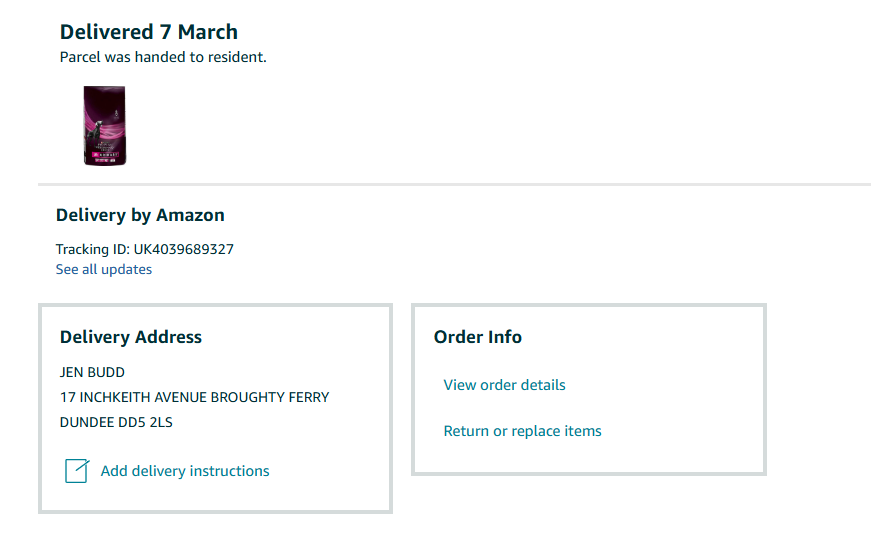
Task: Click the pencil-note icon beside Add delivery instructions
Action: click(77, 471)
